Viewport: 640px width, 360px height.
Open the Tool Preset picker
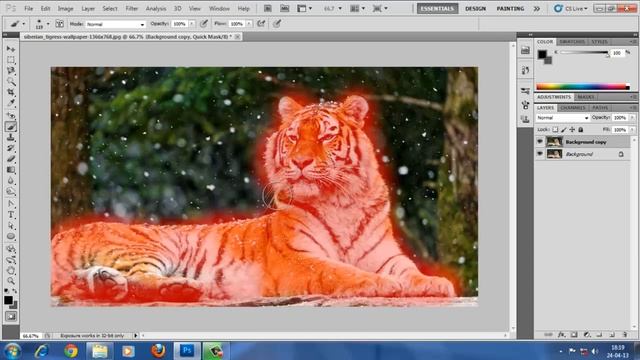coord(17,24)
